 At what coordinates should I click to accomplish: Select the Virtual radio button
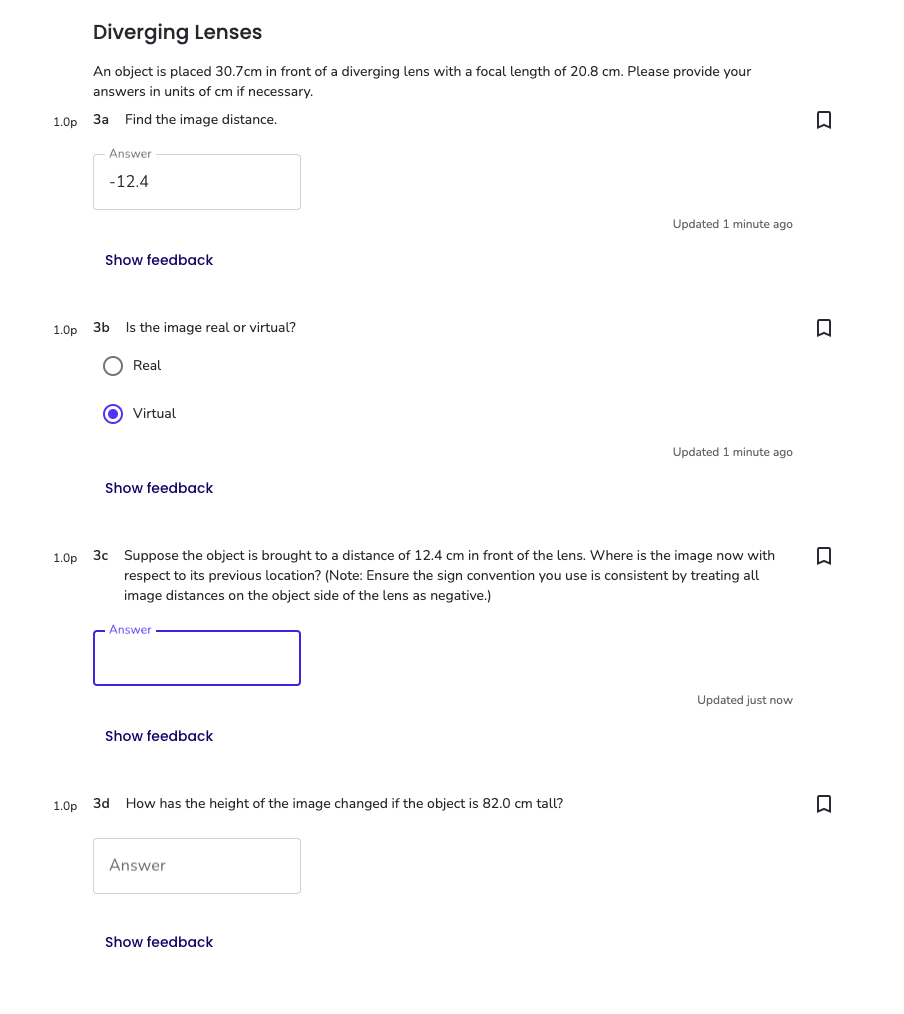click(x=112, y=413)
